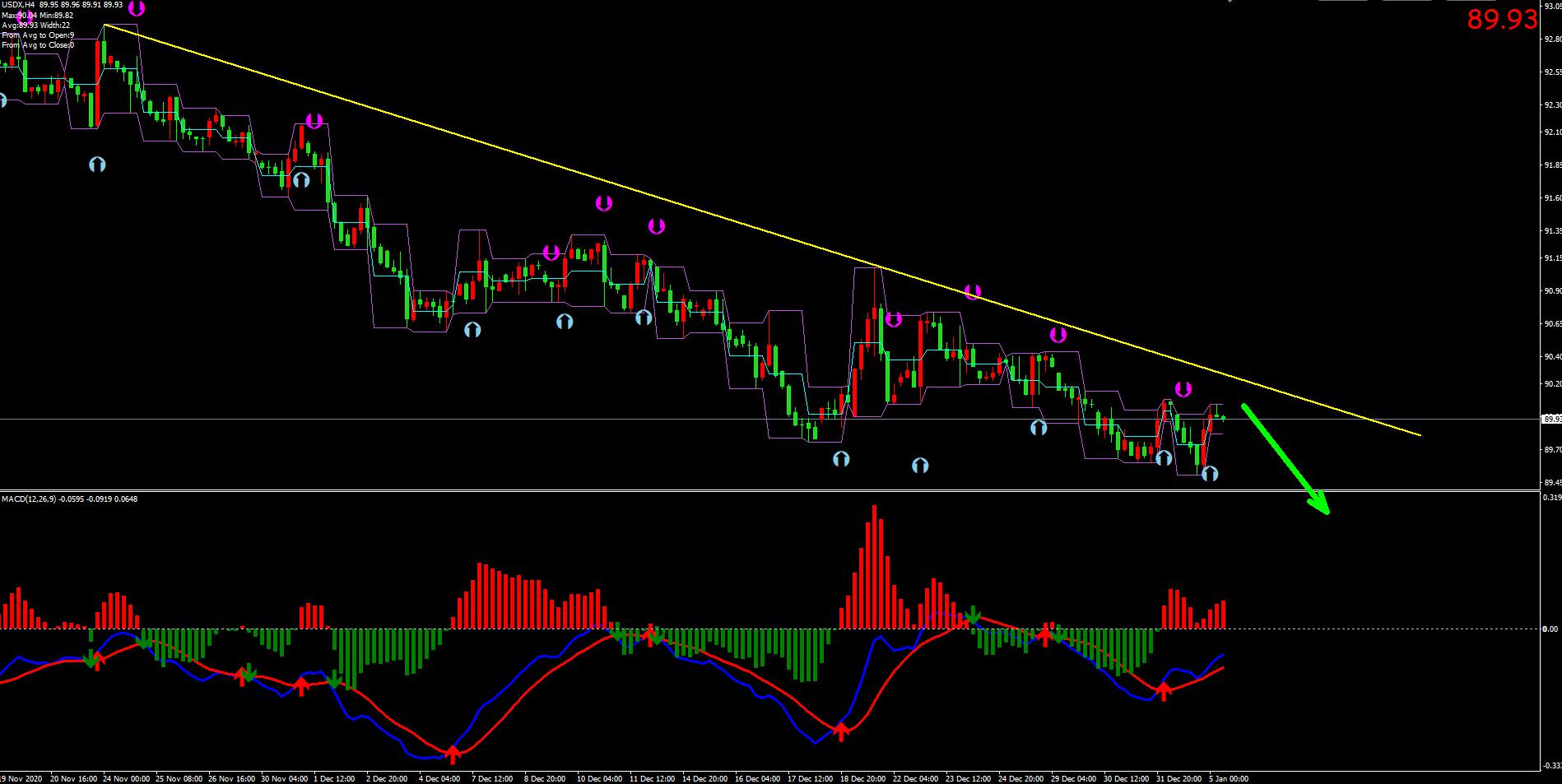Click the lowest blue buy arrow near 5 Jan
Image resolution: width=1562 pixels, height=784 pixels.
[x=1209, y=473]
